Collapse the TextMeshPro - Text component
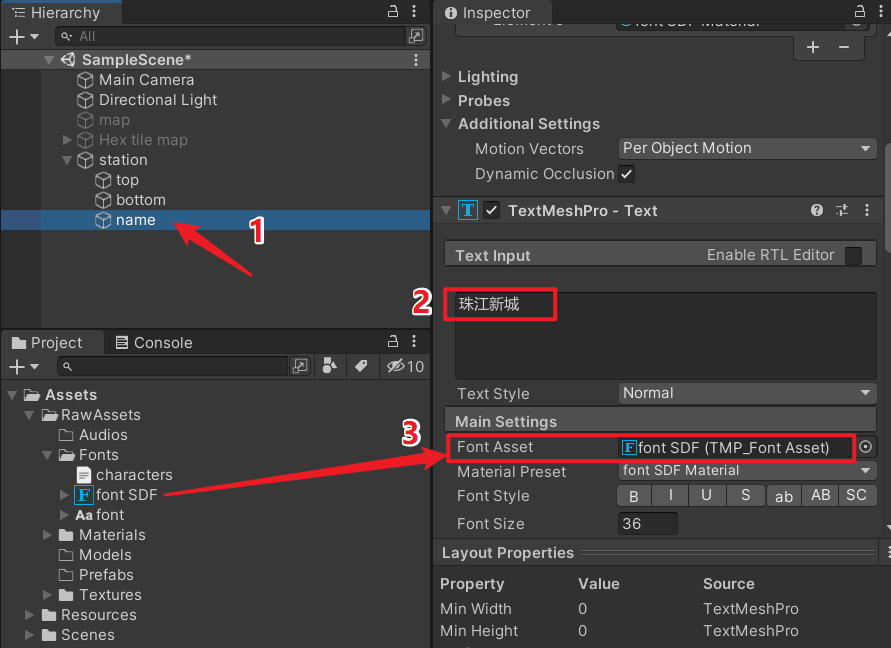 447,210
